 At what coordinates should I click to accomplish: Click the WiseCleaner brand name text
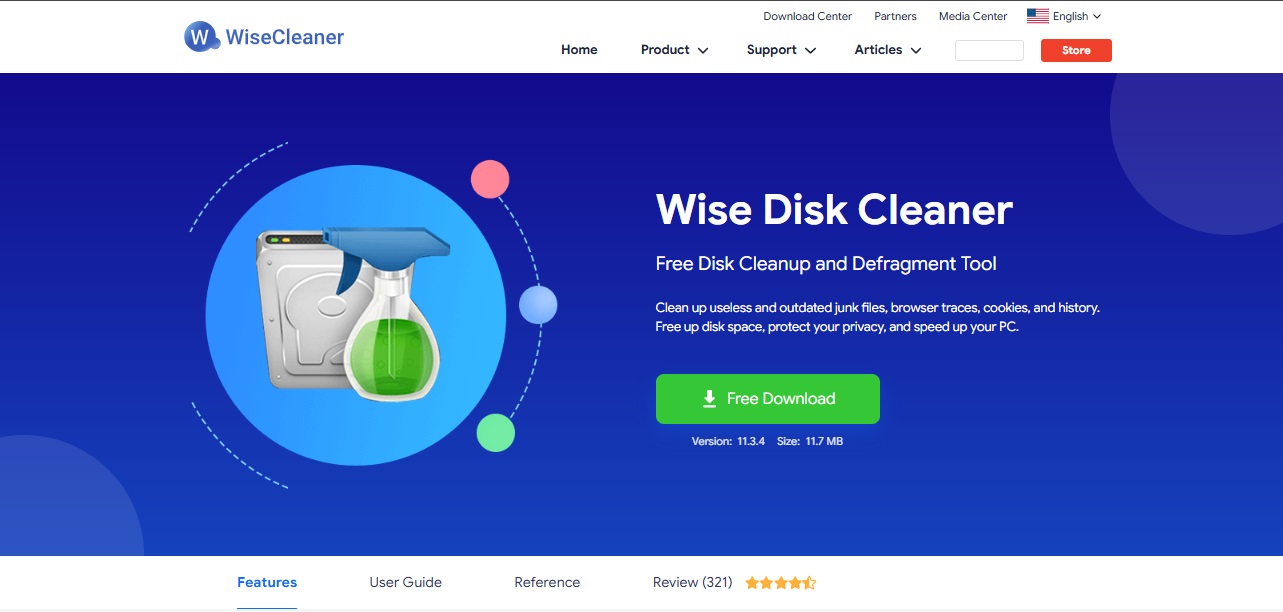[x=285, y=38]
